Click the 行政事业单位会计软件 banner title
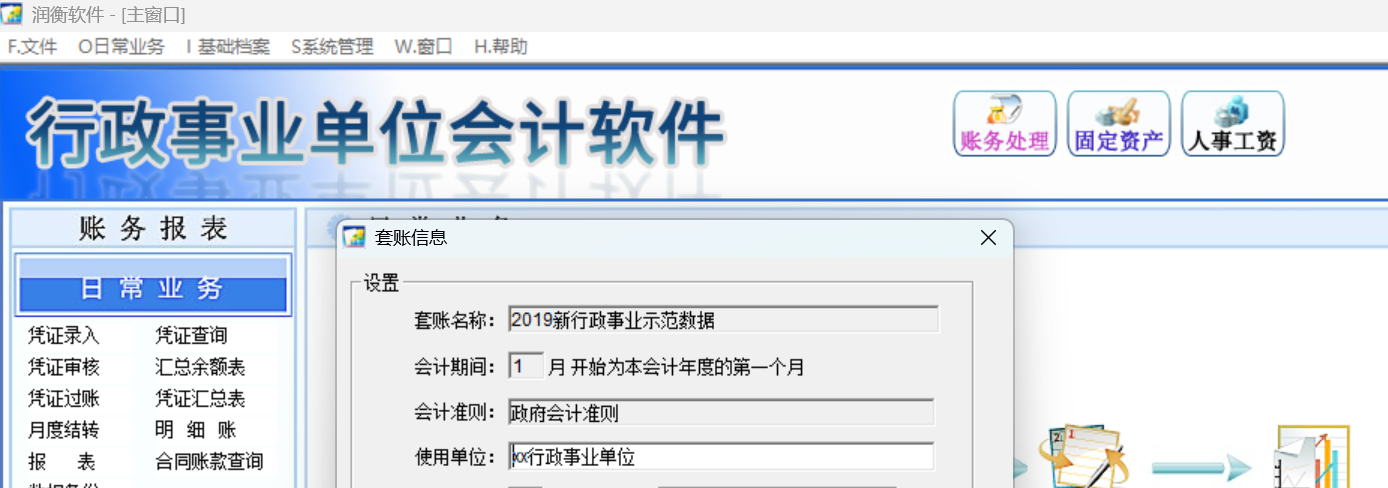Screen dimensions: 1388x488 pos(376,134)
